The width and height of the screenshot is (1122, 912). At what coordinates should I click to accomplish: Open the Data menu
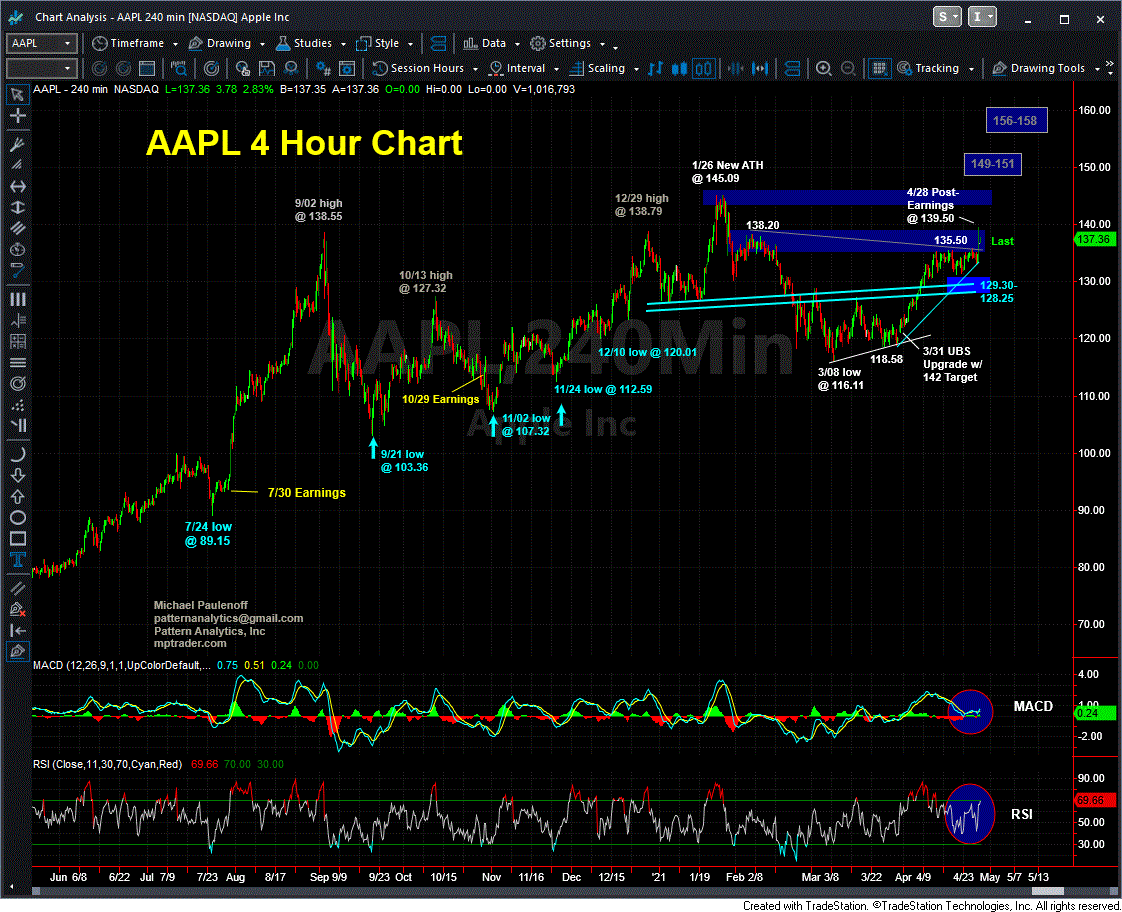point(491,44)
